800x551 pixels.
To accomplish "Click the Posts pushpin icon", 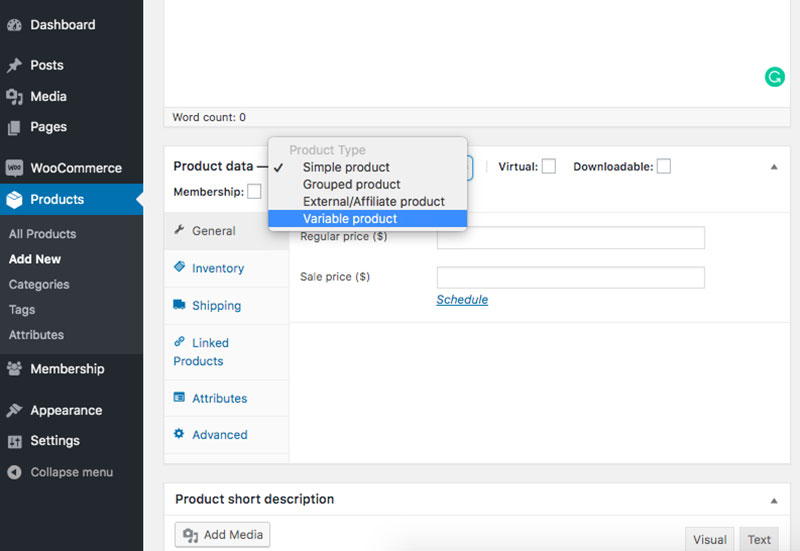I will (x=14, y=65).
